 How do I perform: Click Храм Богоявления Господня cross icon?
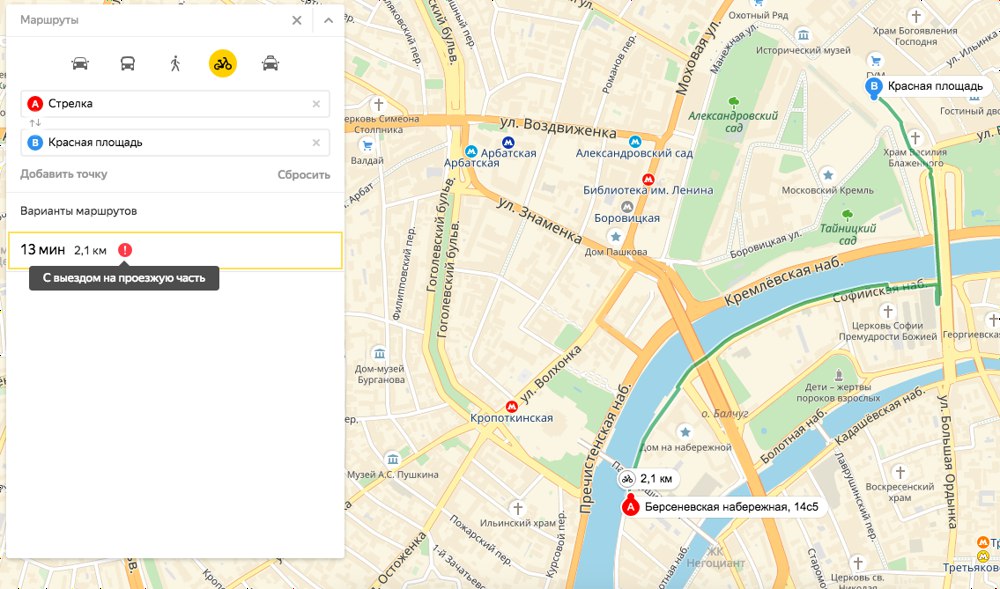pyautogui.click(x=917, y=16)
